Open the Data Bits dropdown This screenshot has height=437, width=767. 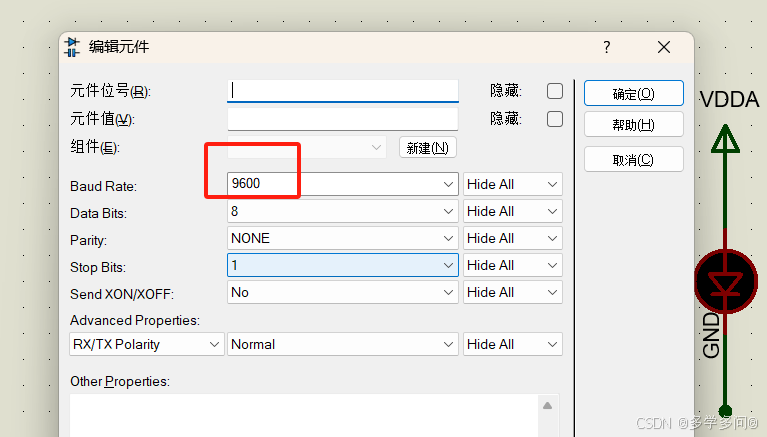point(343,211)
